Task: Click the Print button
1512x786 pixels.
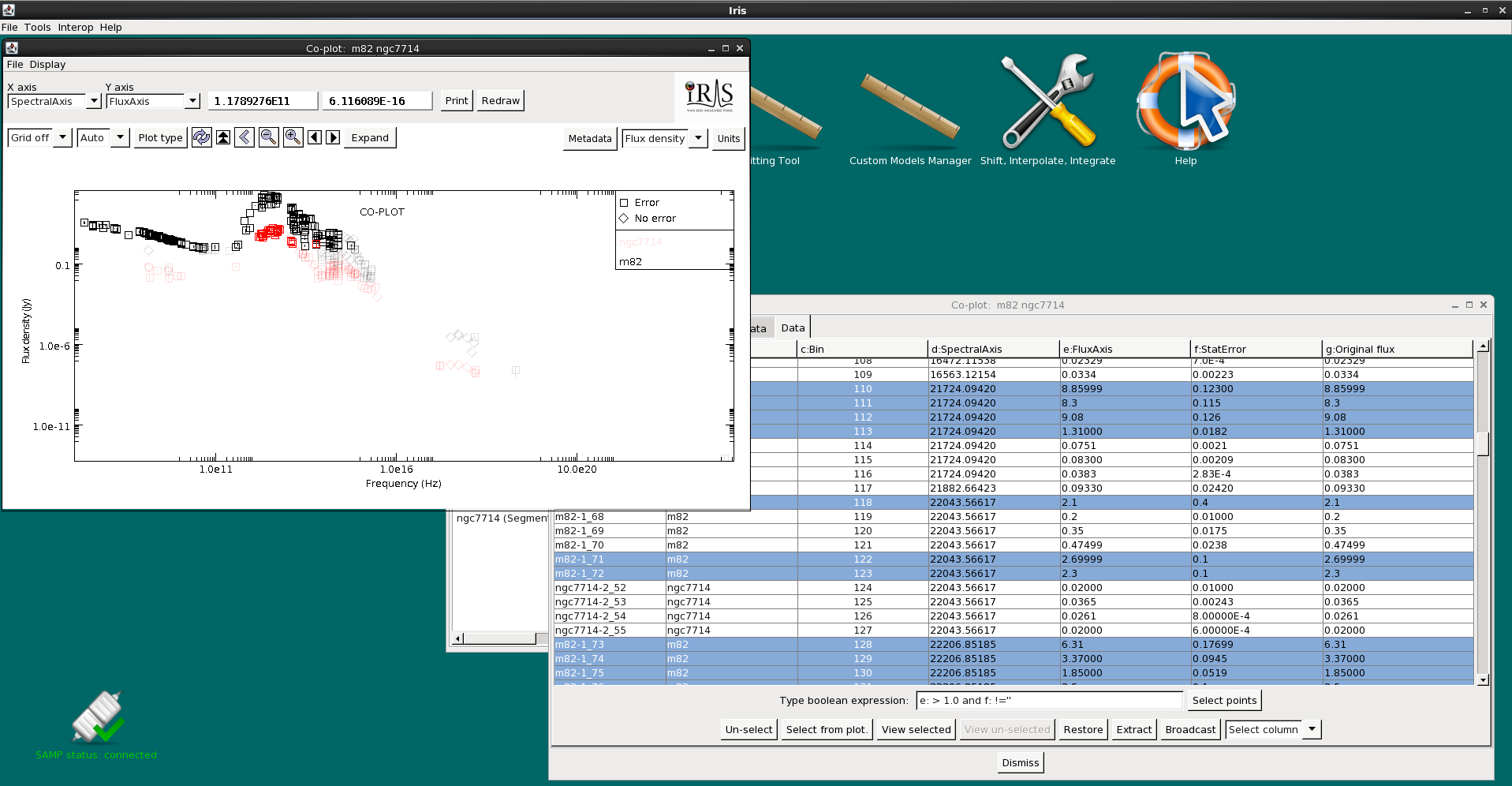Action: coord(457,100)
